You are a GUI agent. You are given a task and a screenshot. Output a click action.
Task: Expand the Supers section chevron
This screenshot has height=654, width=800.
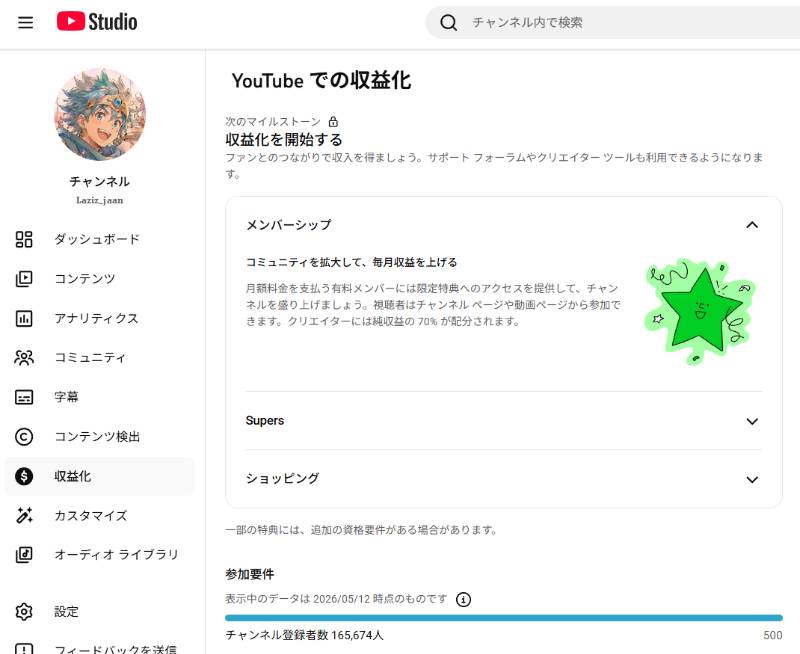click(x=752, y=421)
